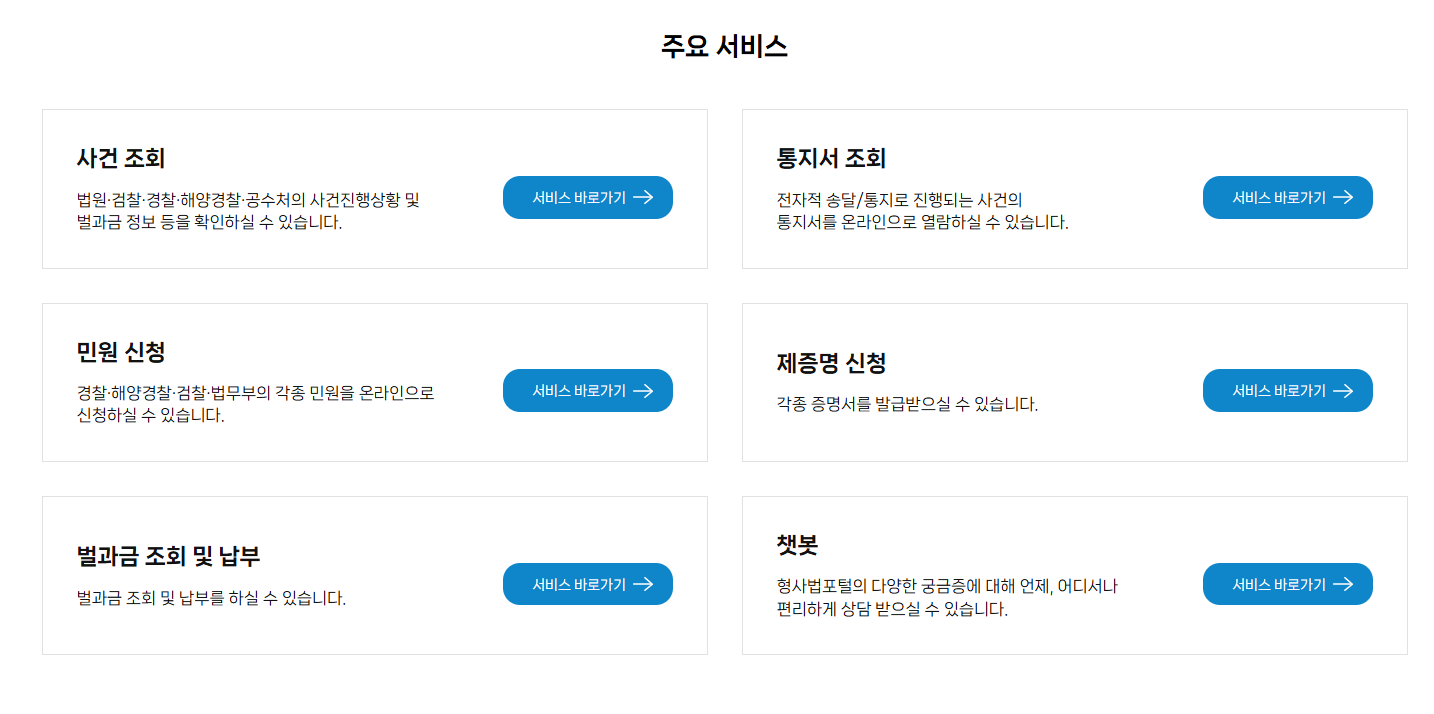
Task: Open the 벌과금 조회 및 납부 shortcut button
Action: pyautogui.click(x=587, y=583)
